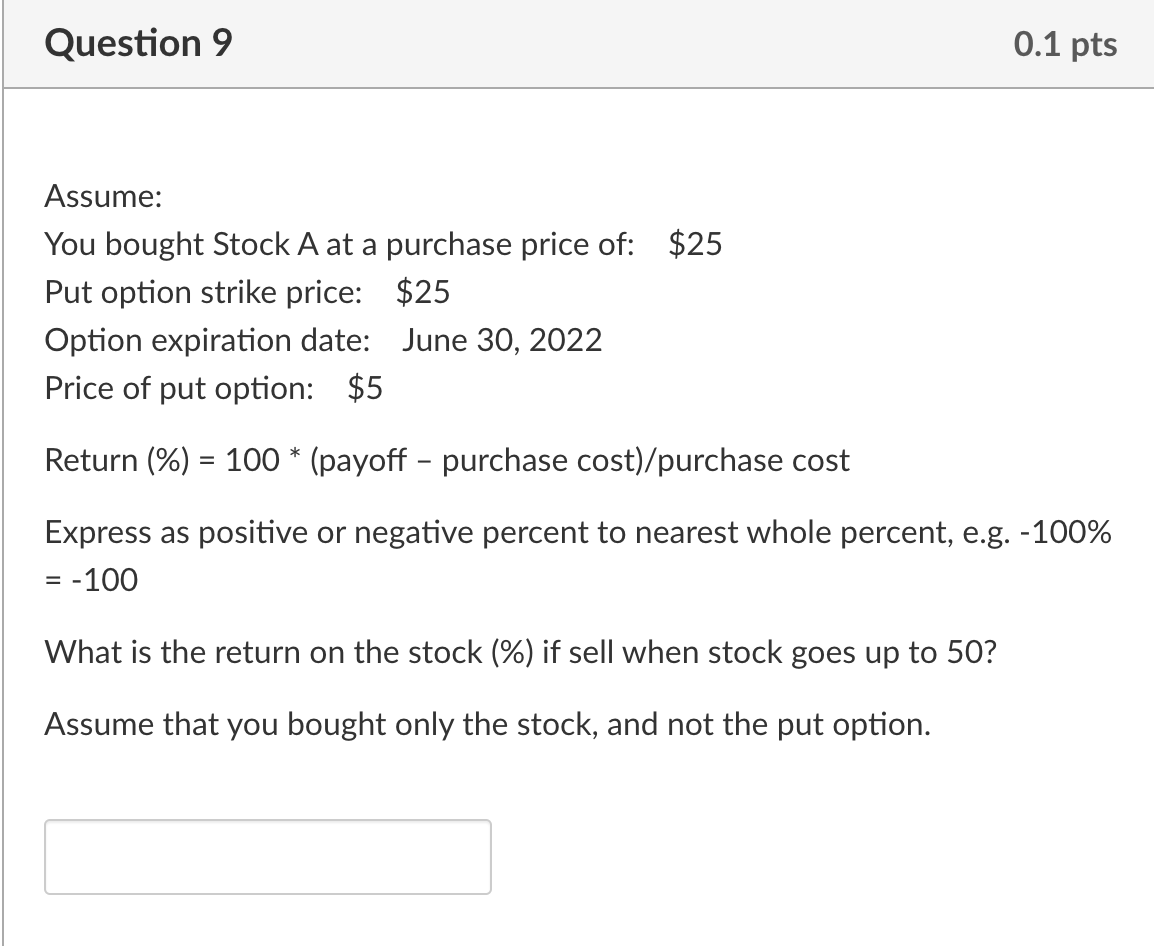Click the gray question title bar

[577, 43]
